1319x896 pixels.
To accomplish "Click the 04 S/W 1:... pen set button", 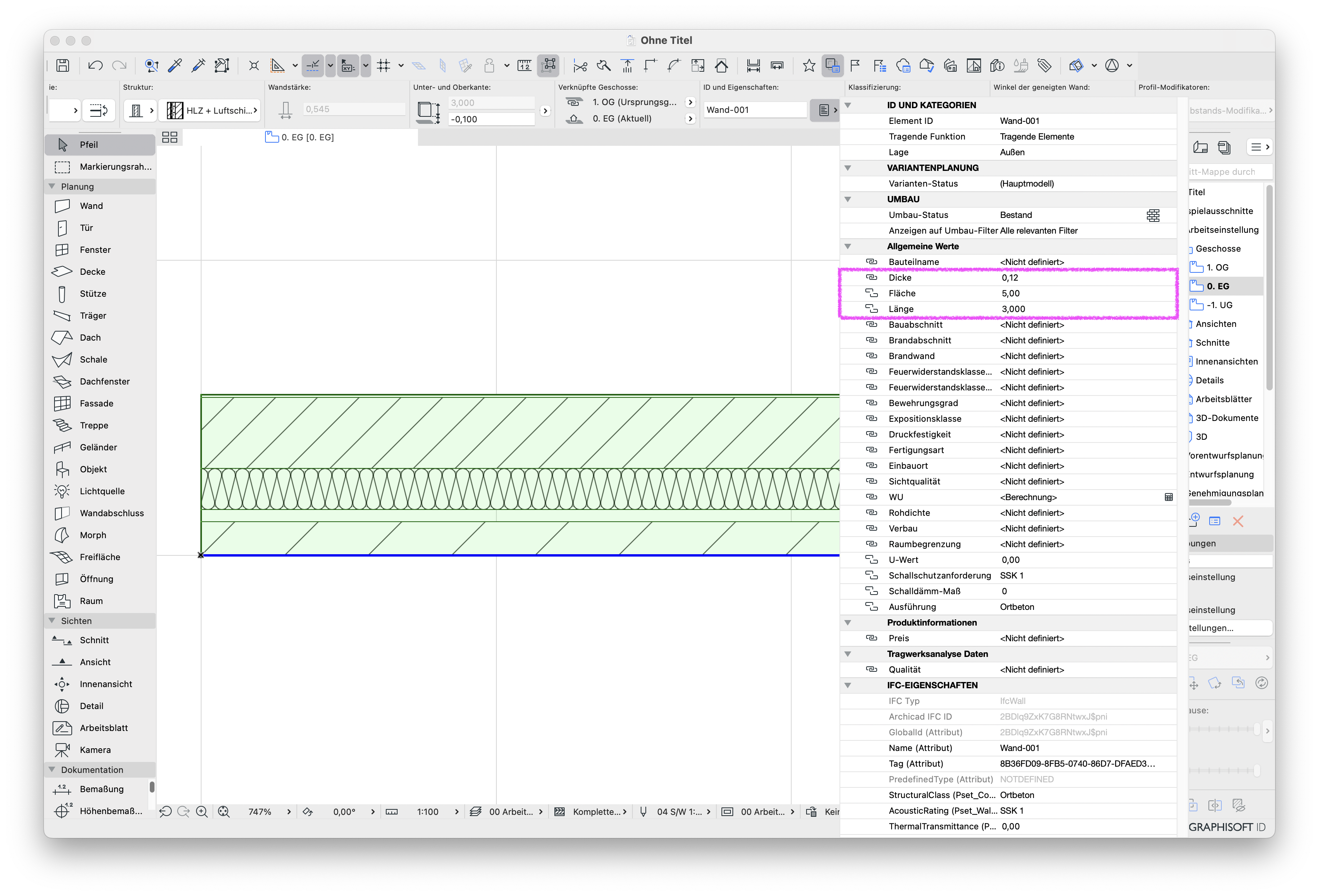I will click(x=675, y=812).
